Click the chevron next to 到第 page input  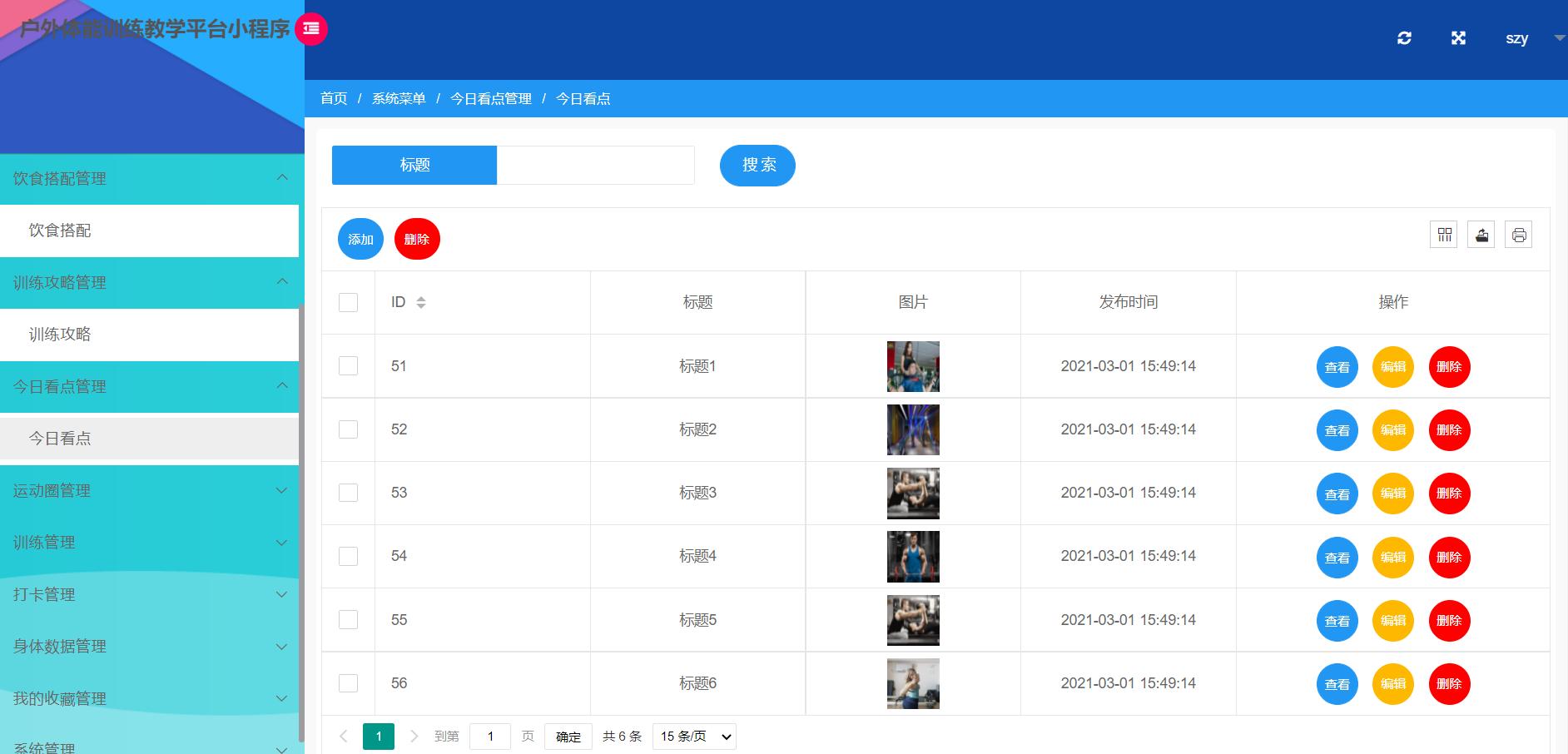tap(414, 736)
